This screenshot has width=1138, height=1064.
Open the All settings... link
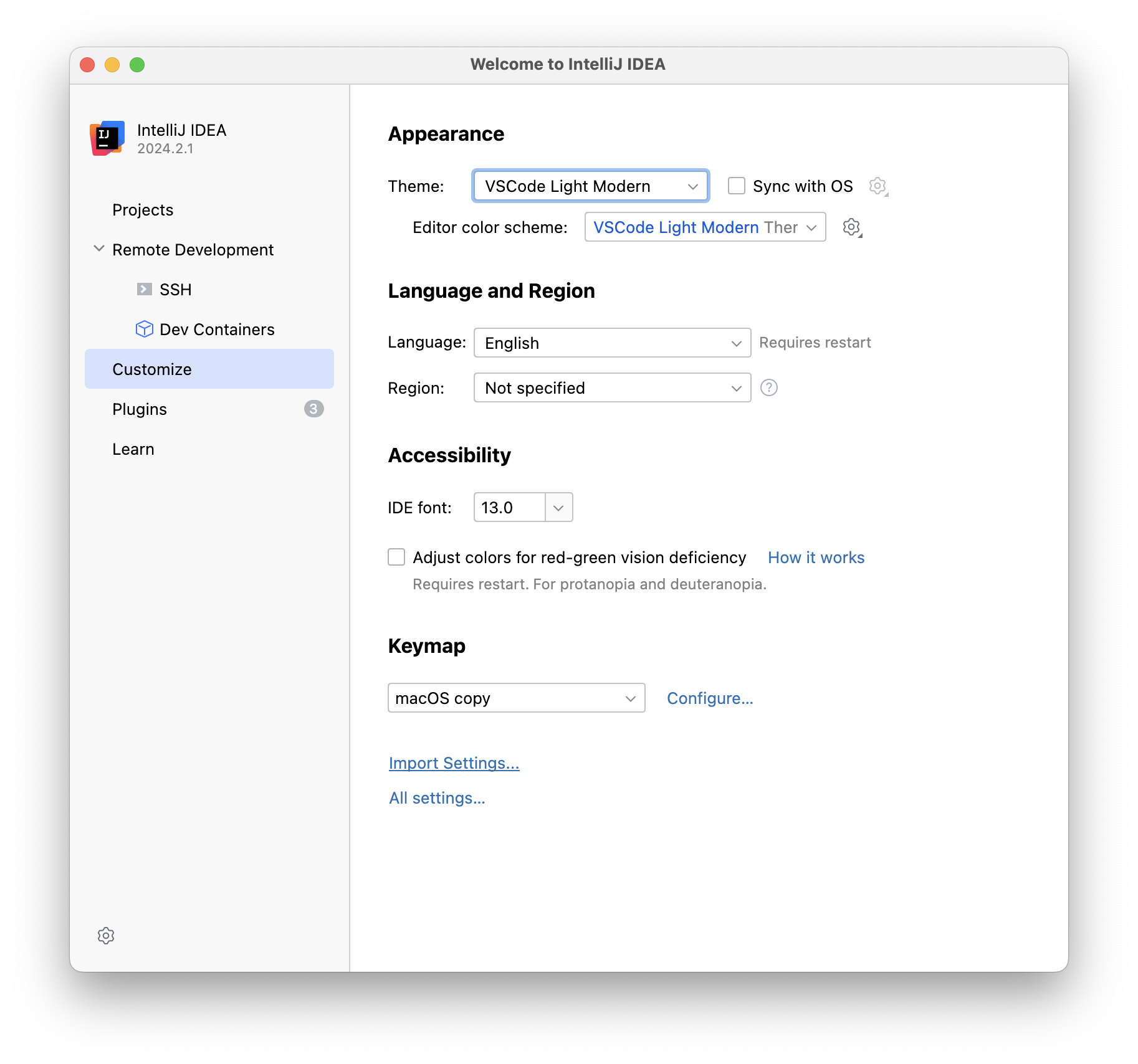tap(437, 798)
